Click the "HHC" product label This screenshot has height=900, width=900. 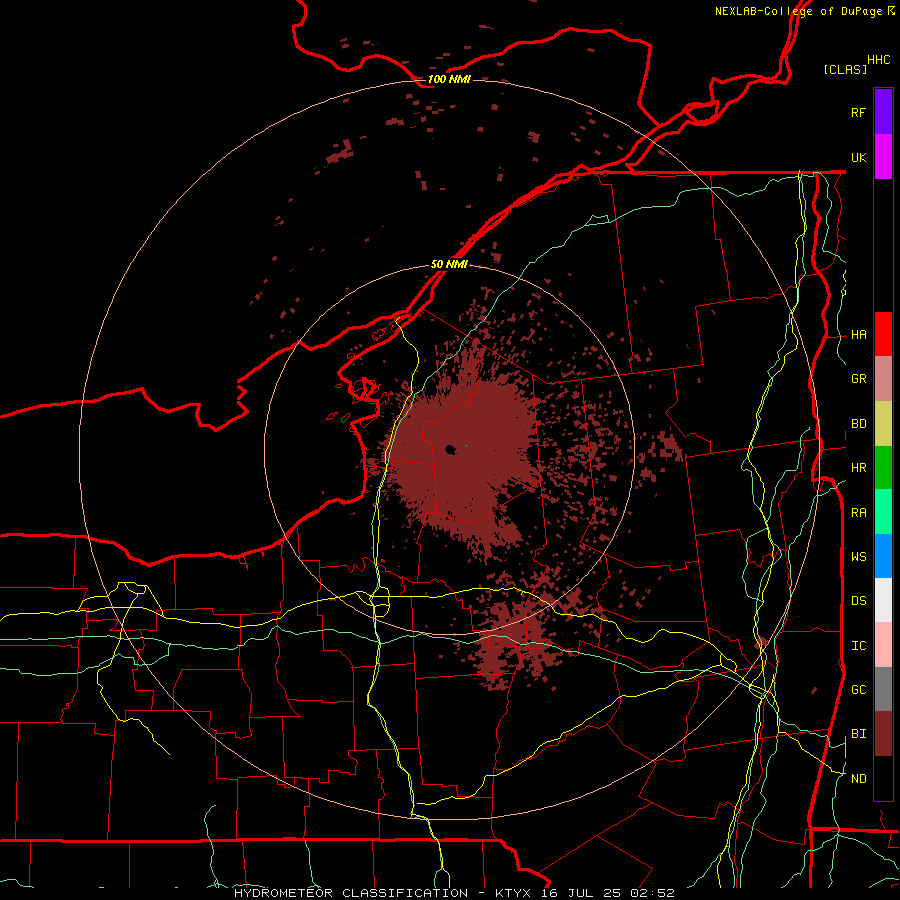point(879,60)
